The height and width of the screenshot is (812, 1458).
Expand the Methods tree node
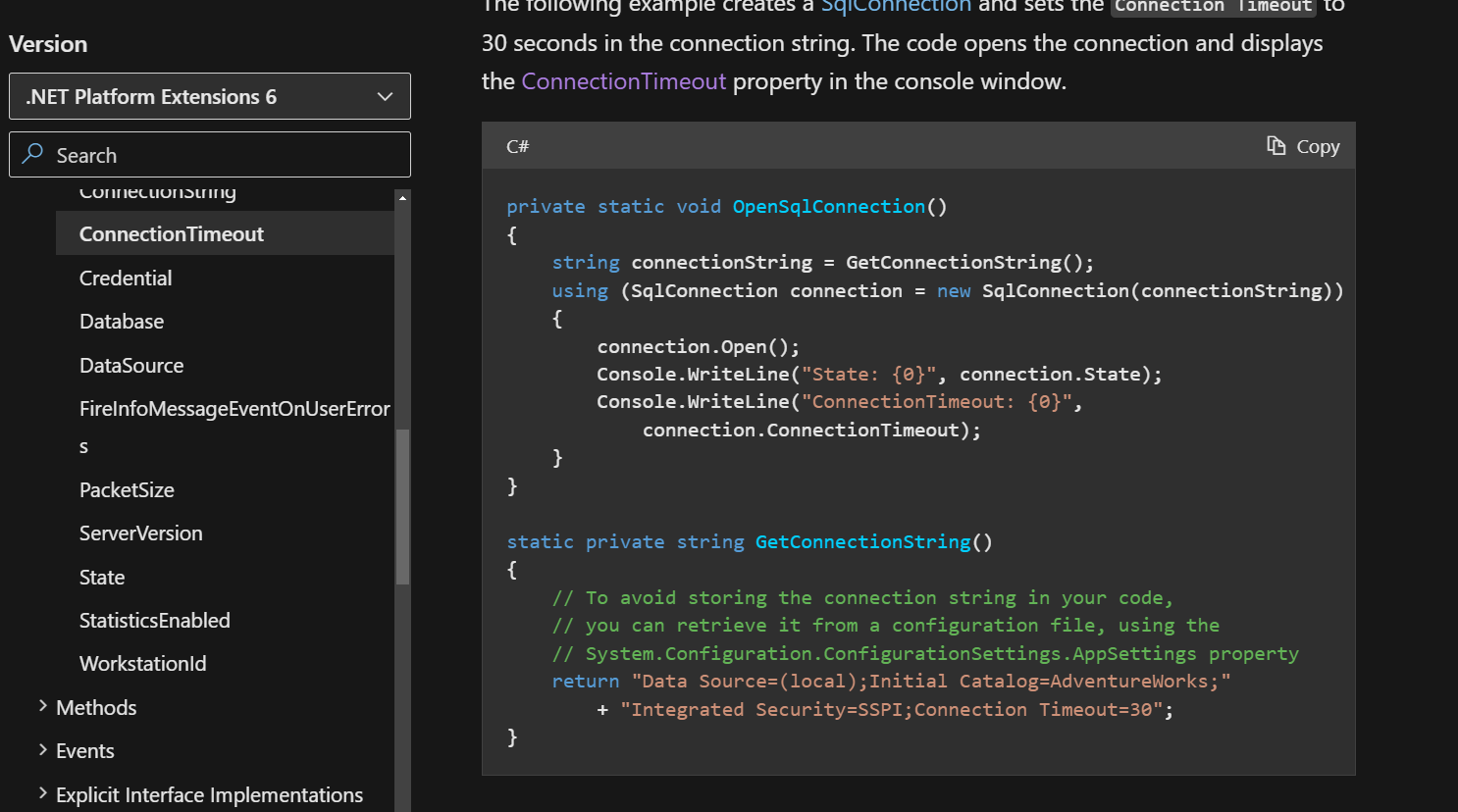pos(42,706)
